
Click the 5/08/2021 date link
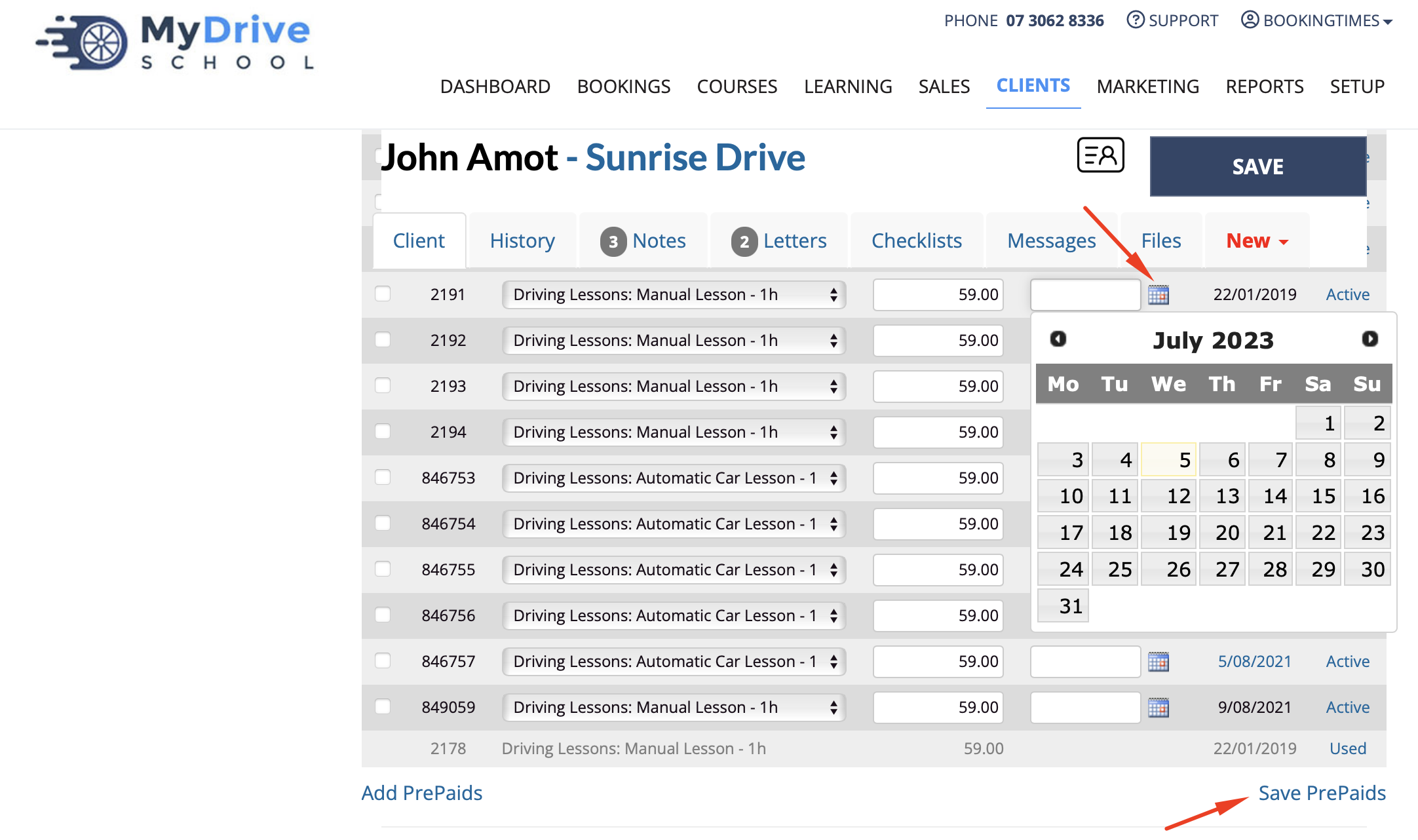click(x=1254, y=662)
